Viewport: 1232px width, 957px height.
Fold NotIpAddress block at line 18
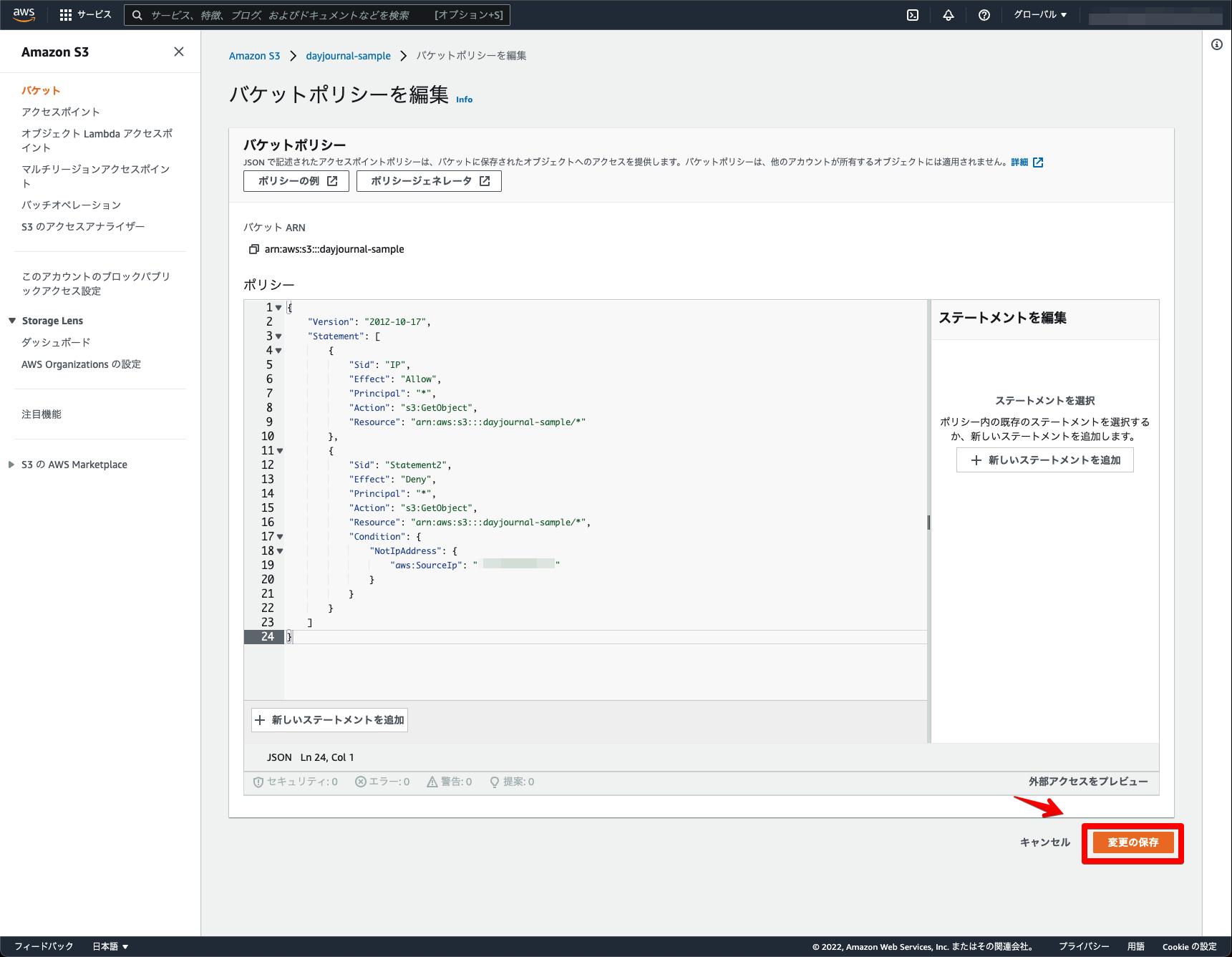280,551
